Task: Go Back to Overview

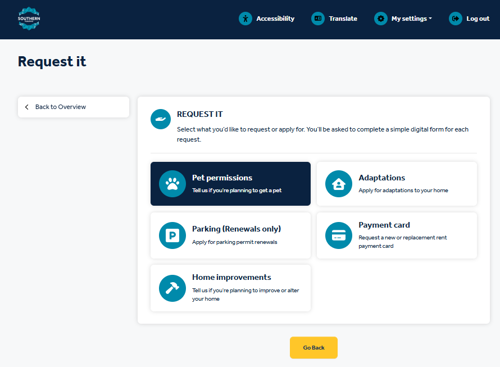Action: [x=73, y=107]
